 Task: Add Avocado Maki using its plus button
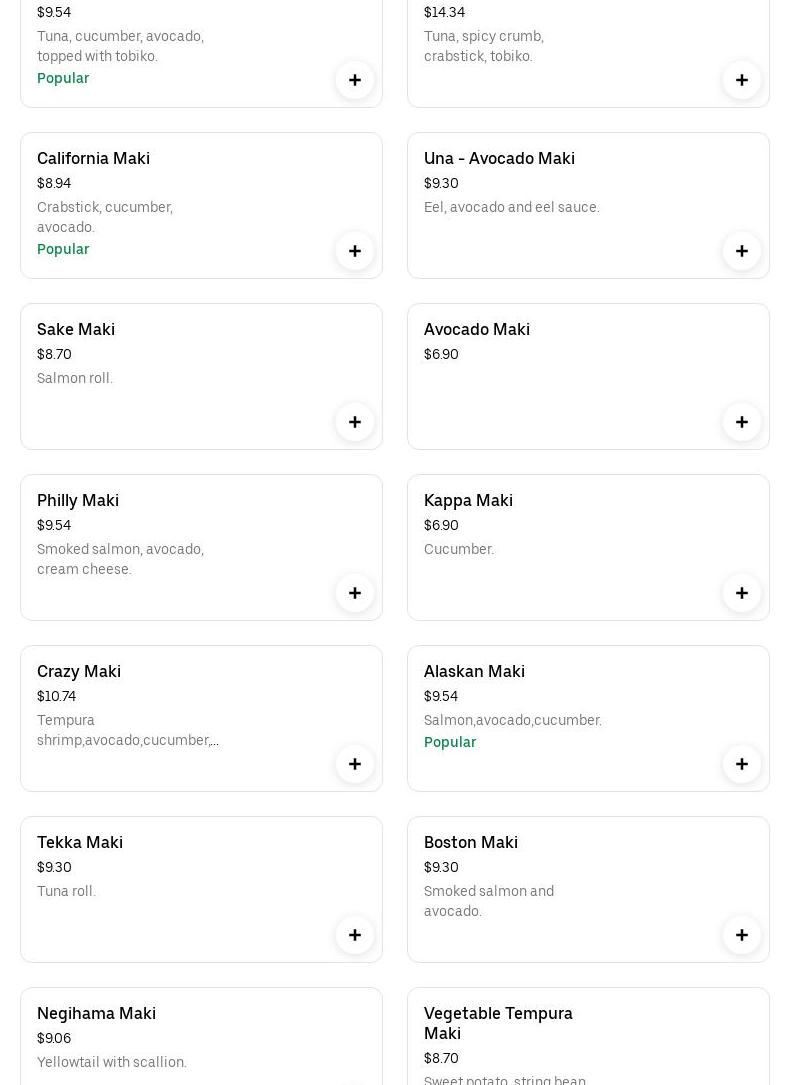[741, 422]
